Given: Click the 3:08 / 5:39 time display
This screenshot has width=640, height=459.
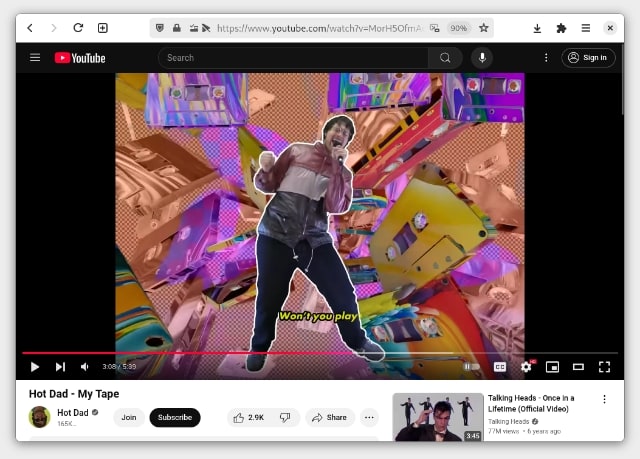Looking at the screenshot, I should tap(119, 366).
